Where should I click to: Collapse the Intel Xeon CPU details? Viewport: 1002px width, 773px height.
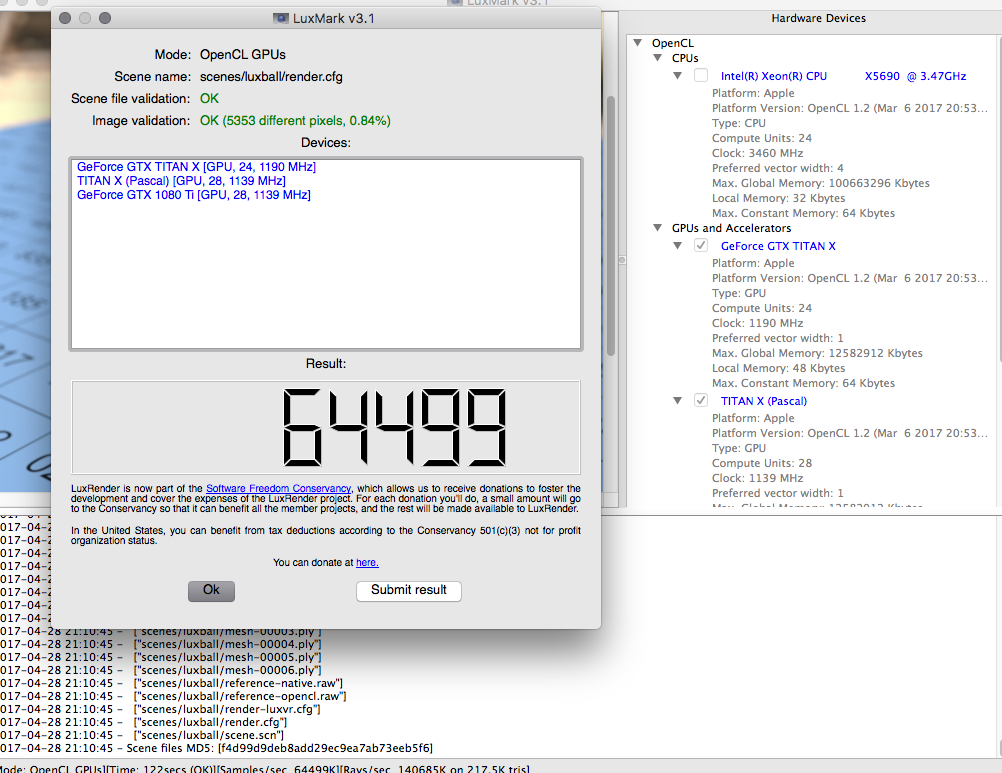tap(677, 75)
